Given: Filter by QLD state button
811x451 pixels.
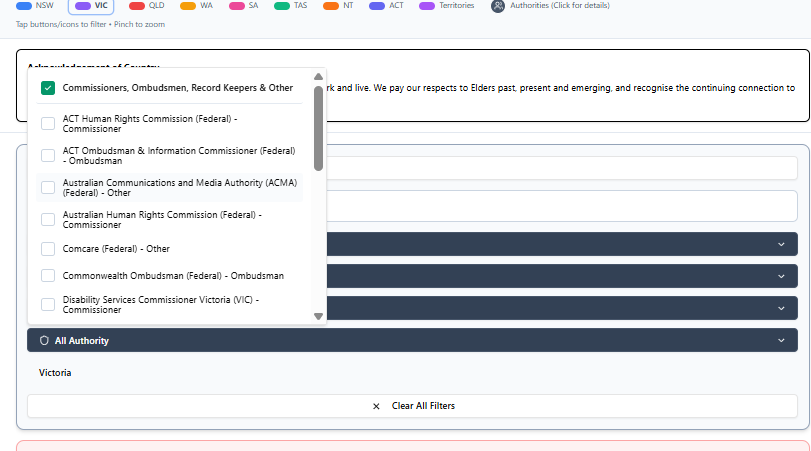Looking at the screenshot, I should click(146, 6).
